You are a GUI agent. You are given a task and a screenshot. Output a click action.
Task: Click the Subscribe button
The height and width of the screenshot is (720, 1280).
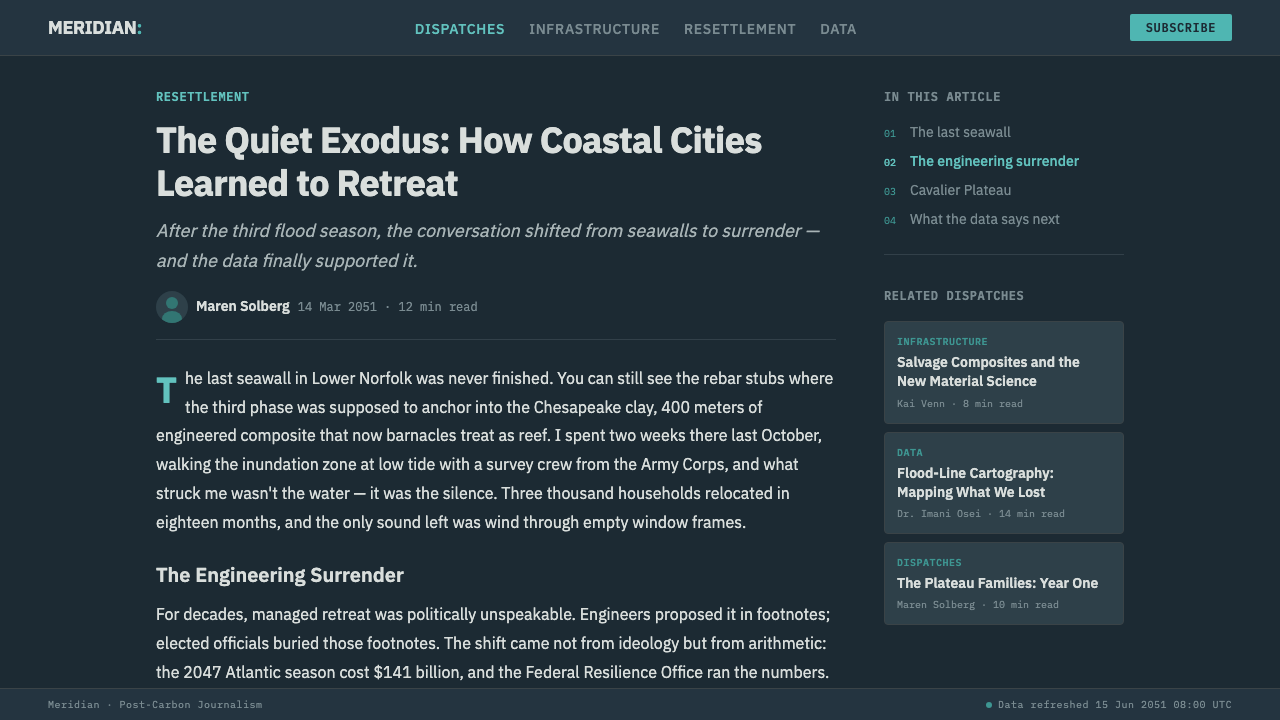pos(1181,28)
